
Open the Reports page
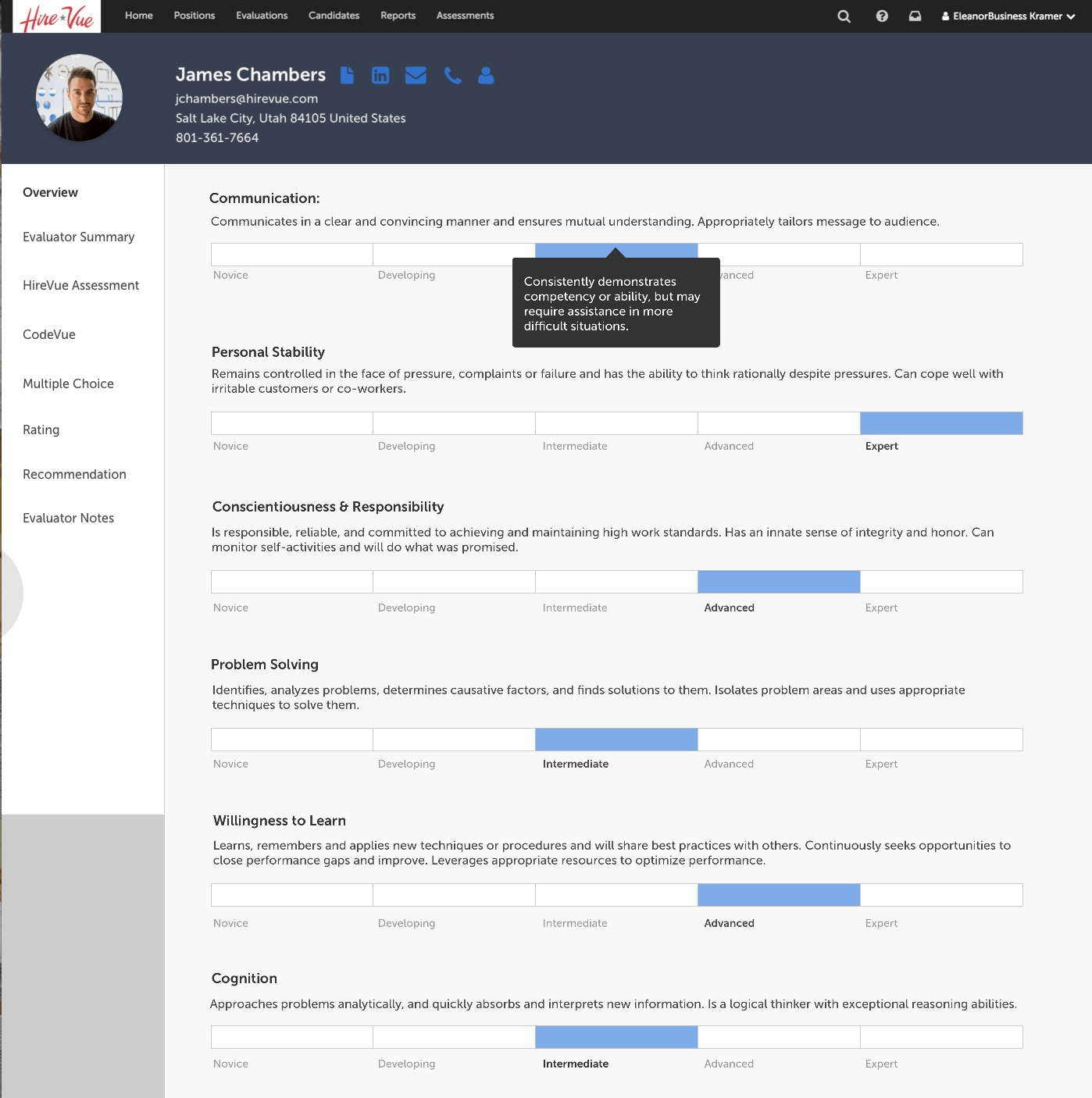pyautogui.click(x=398, y=16)
